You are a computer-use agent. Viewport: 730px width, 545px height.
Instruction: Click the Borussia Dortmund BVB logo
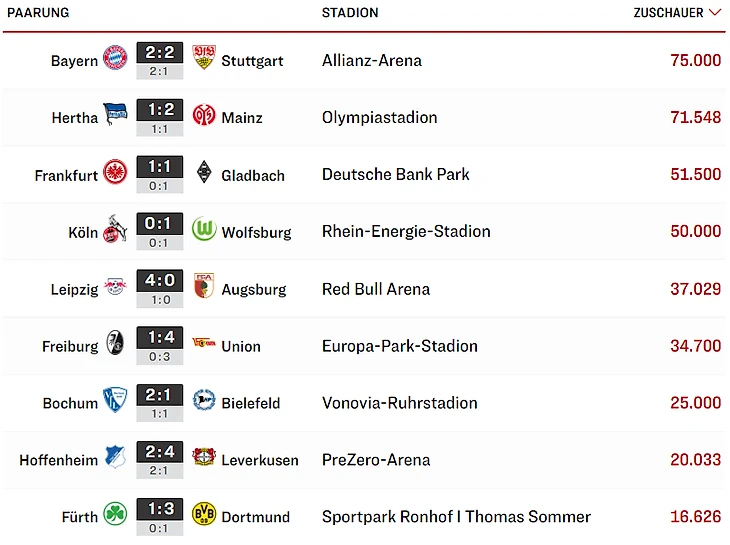pos(204,516)
